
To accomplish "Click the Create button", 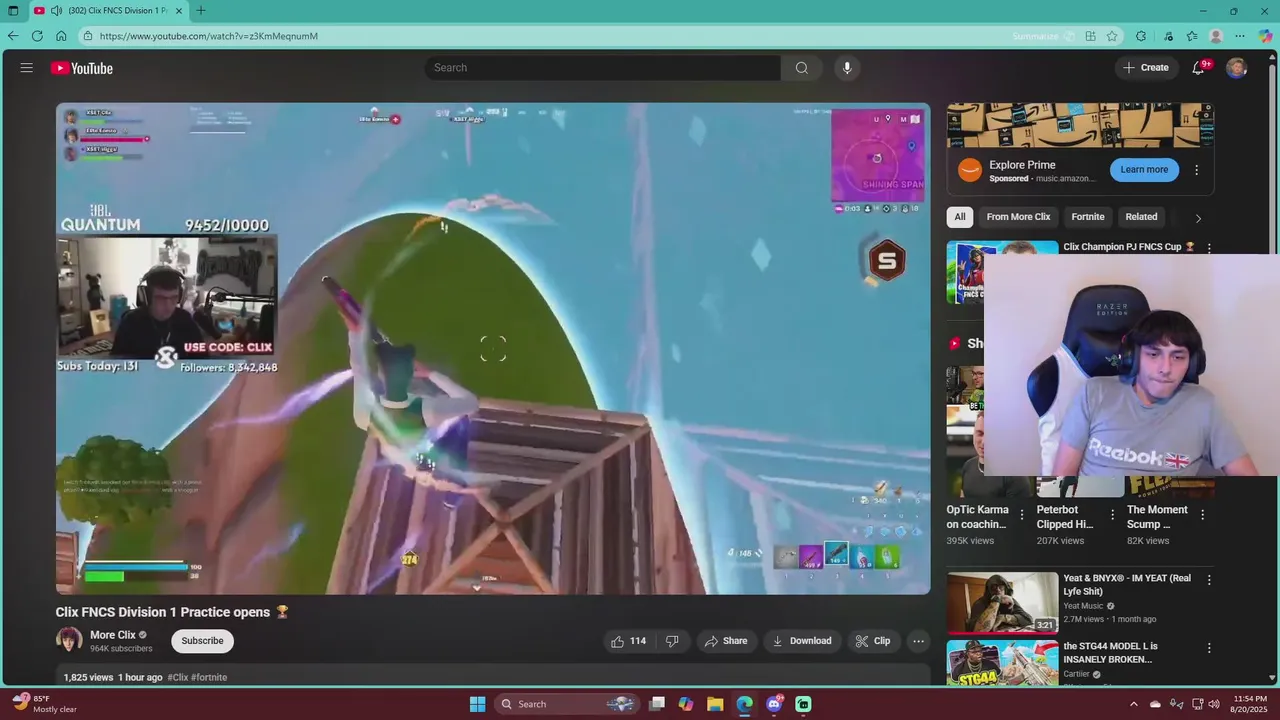I will tap(1145, 68).
